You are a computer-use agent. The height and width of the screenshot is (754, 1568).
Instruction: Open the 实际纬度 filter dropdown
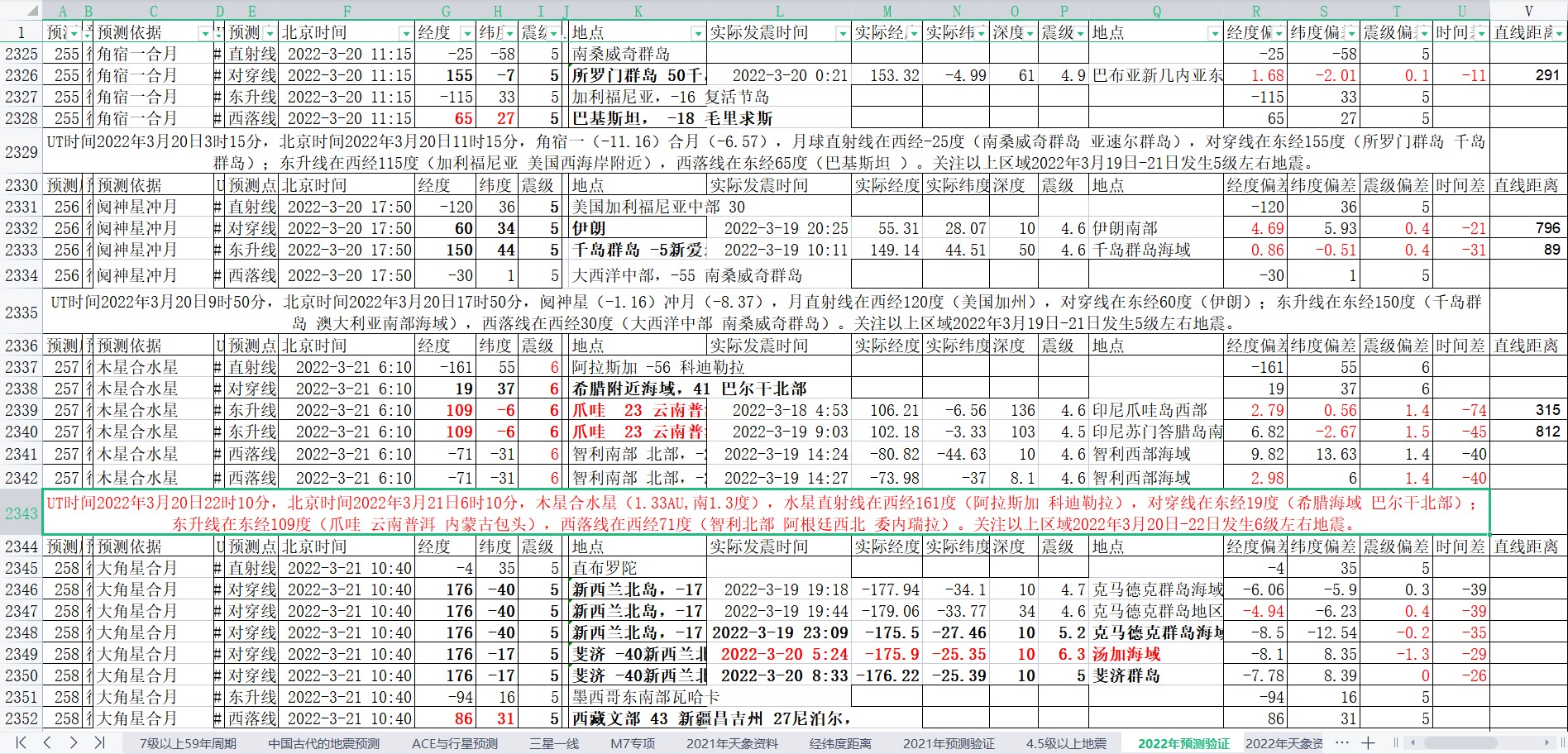(982, 33)
